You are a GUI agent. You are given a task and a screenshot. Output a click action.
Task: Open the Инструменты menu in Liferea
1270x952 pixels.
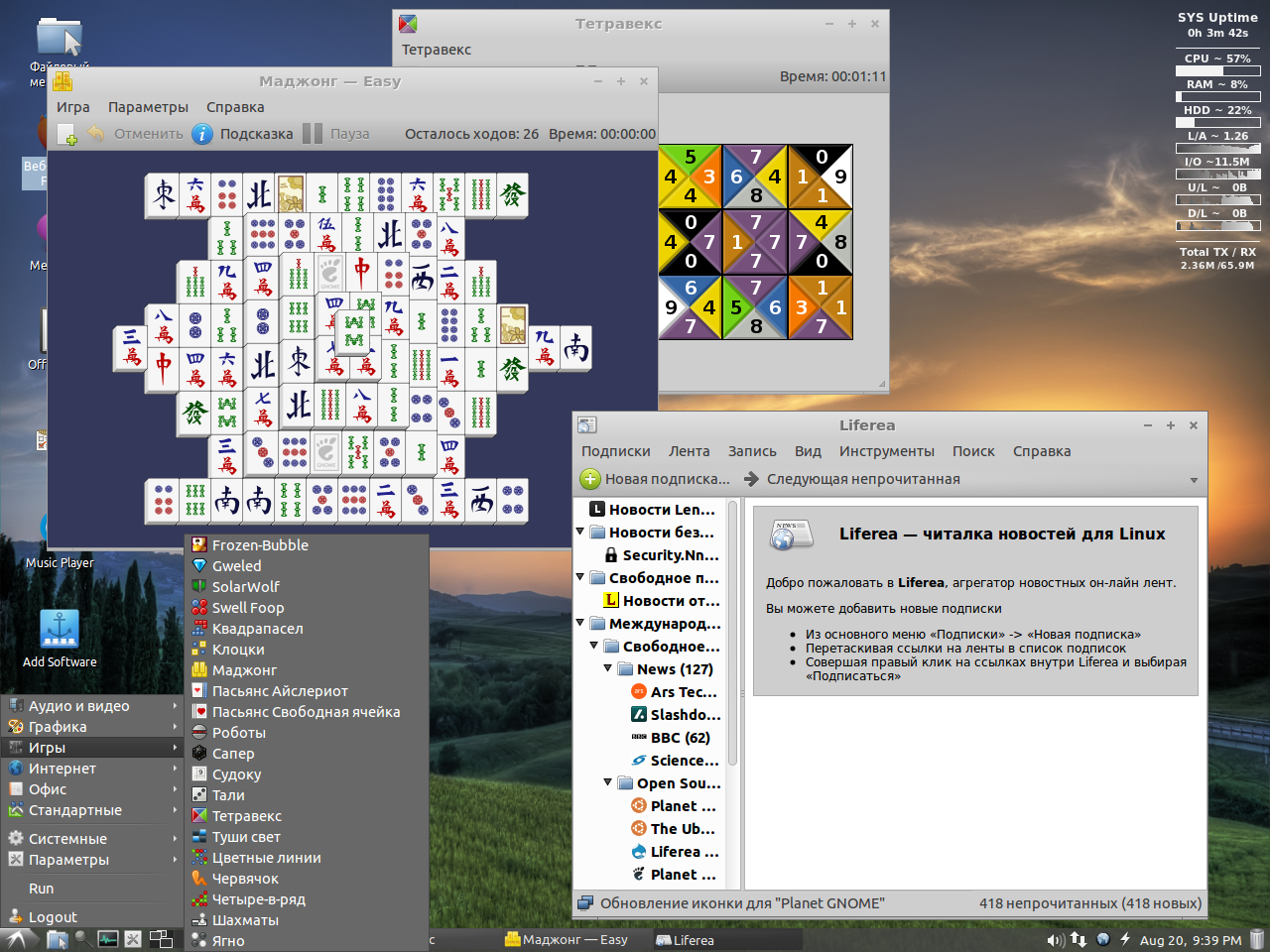886,451
